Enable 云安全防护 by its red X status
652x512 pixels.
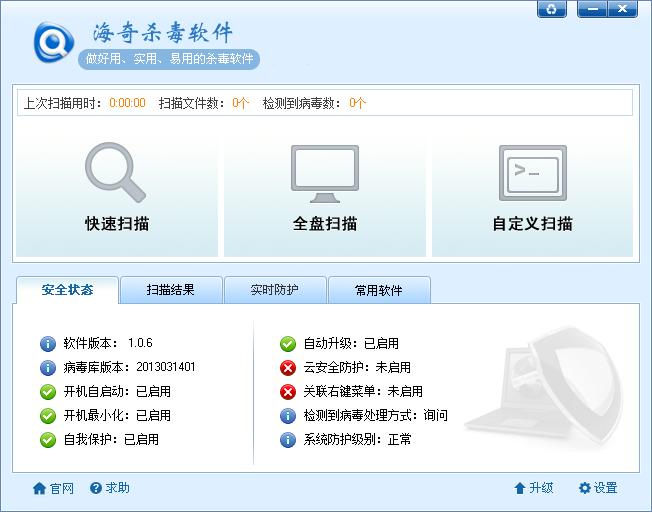(x=288, y=368)
